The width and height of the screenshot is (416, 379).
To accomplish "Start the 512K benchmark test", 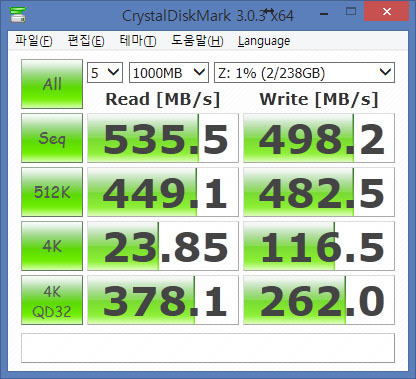I will [52, 192].
